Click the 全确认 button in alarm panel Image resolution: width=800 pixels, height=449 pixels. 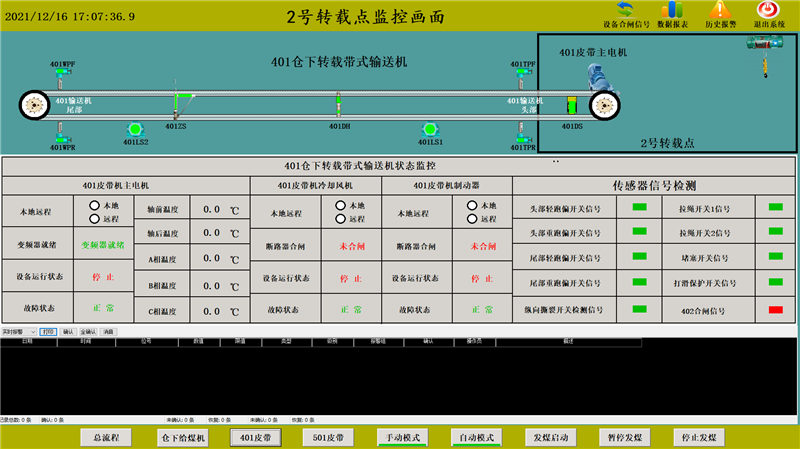coord(88,330)
